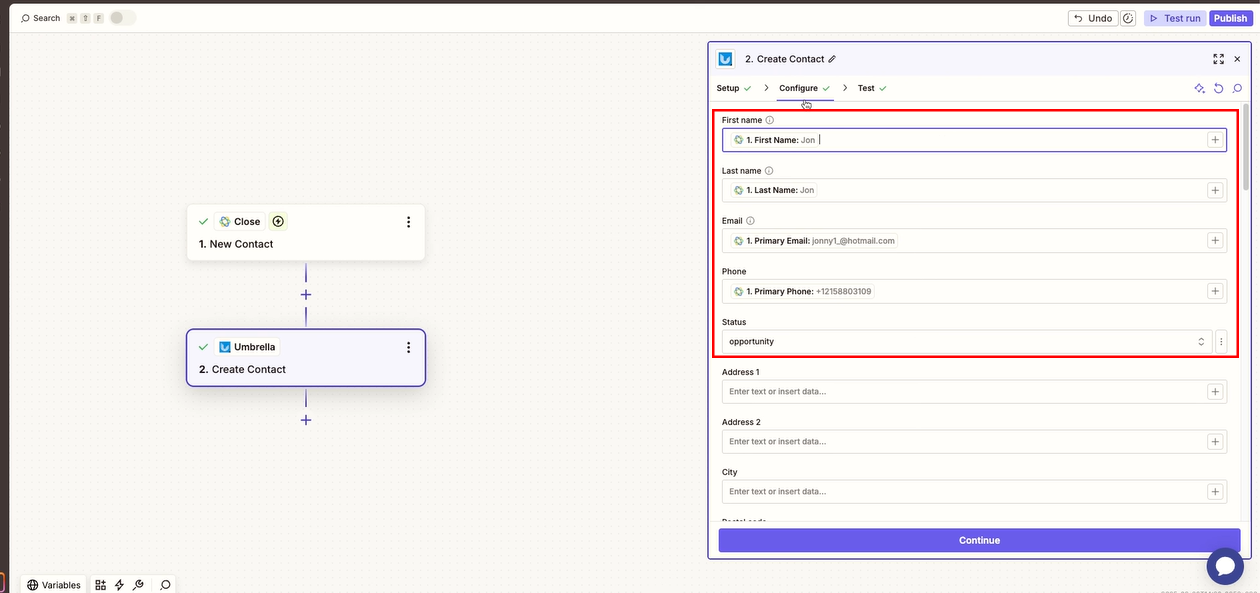1260x593 pixels.
Task: Click the panel vertical scrollbar
Action: [x=1246, y=148]
